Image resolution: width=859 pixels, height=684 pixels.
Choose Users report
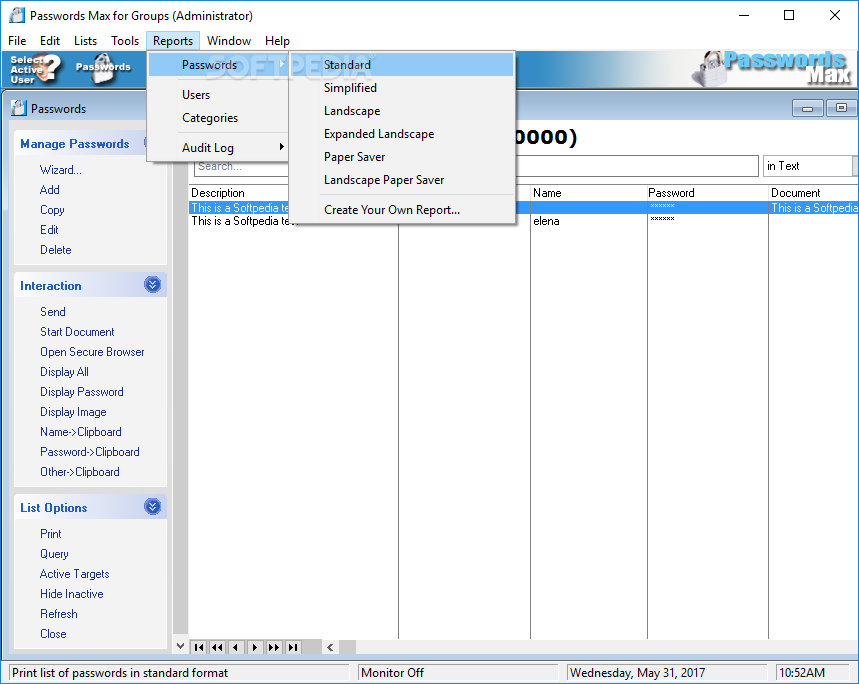[218, 95]
